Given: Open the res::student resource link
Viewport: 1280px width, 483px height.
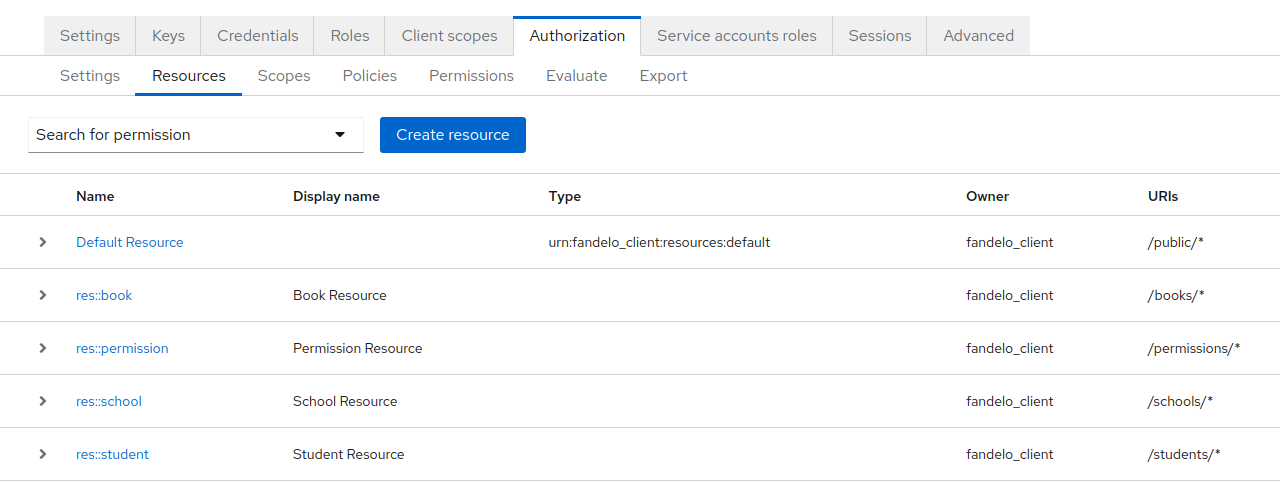Looking at the screenshot, I should pos(112,454).
